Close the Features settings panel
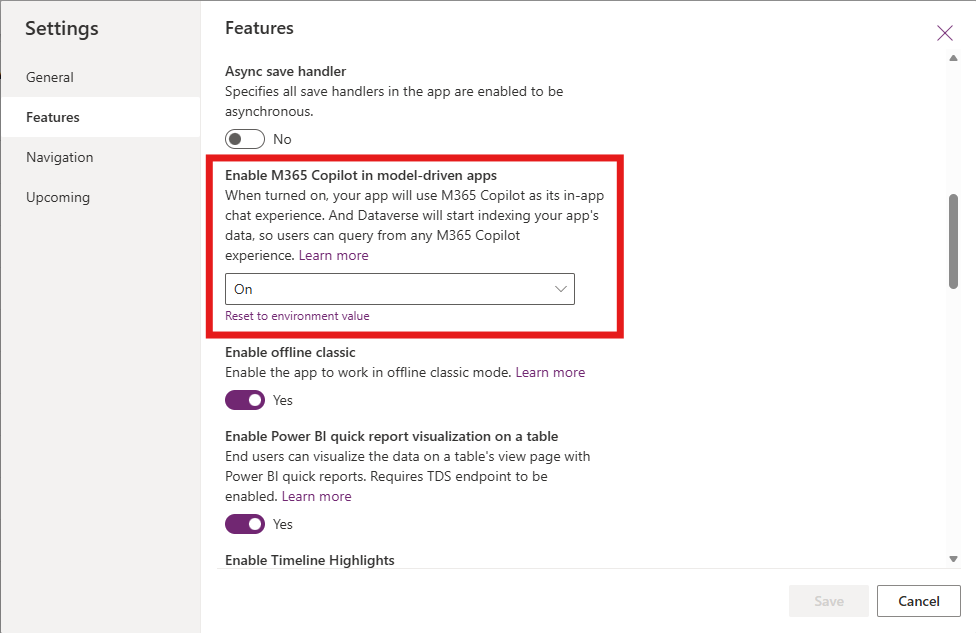Image resolution: width=976 pixels, height=633 pixels. [x=944, y=32]
